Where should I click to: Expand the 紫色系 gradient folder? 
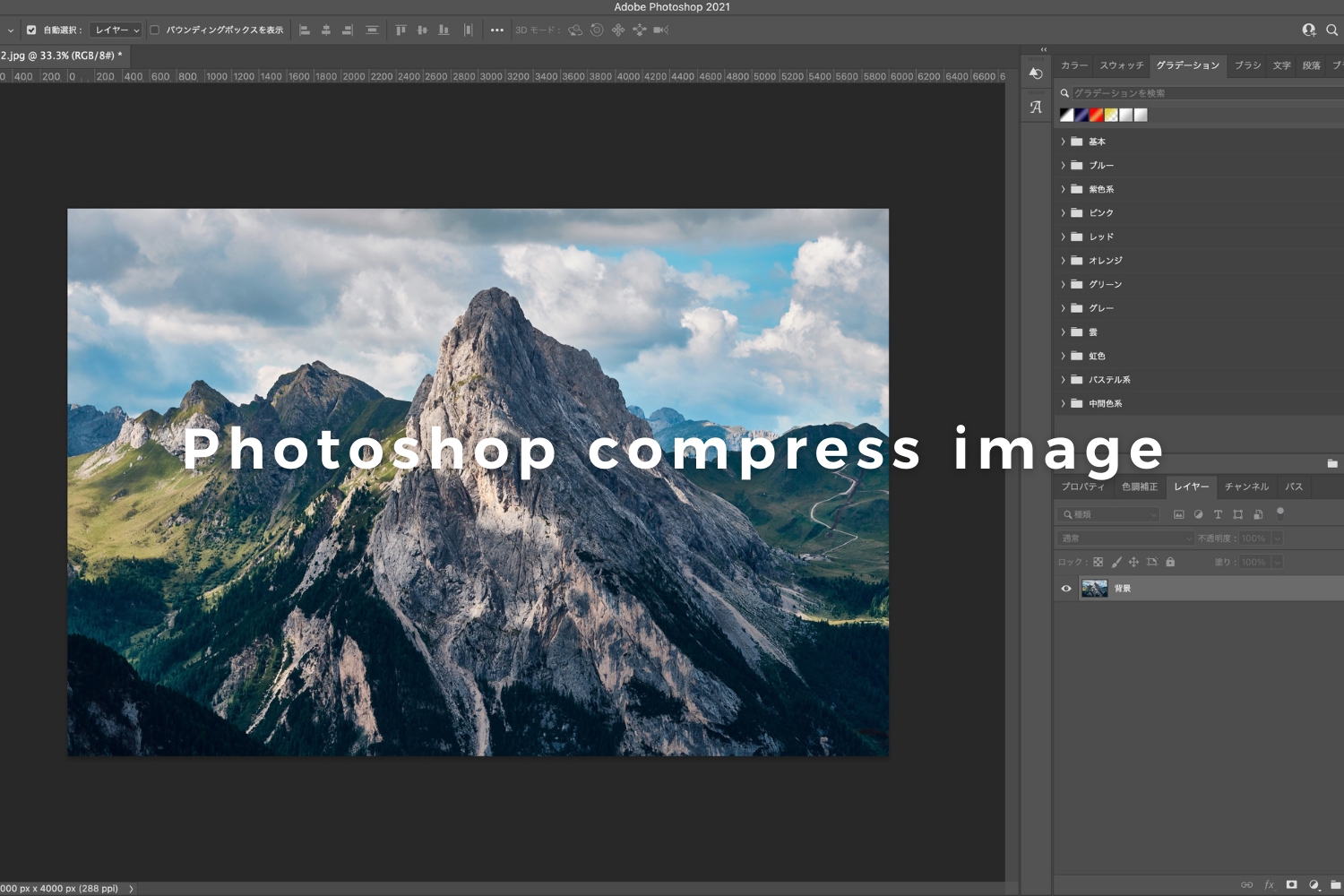[x=1064, y=189]
